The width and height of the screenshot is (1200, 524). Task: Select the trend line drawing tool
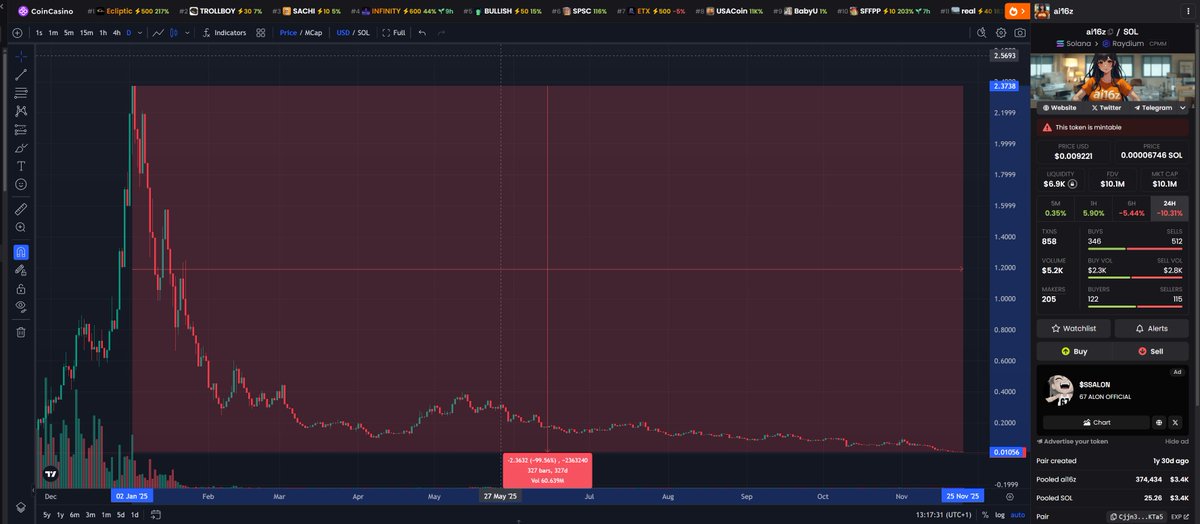pos(21,74)
